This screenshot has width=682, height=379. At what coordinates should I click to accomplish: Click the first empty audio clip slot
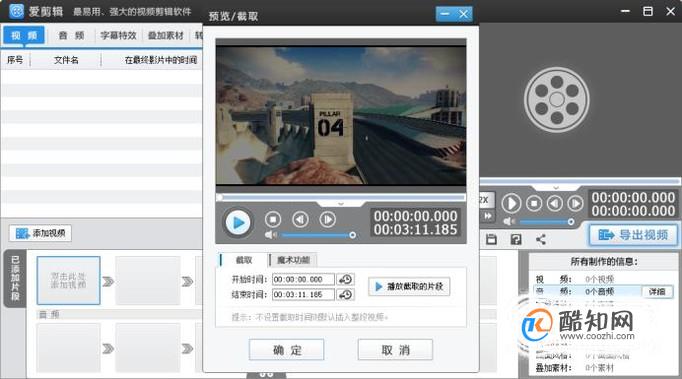coord(68,347)
